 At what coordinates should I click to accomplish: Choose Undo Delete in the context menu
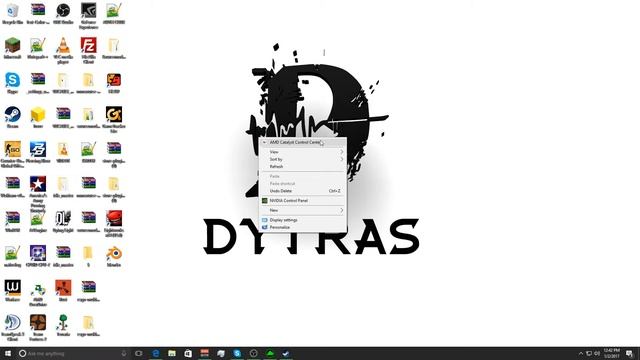303,191
